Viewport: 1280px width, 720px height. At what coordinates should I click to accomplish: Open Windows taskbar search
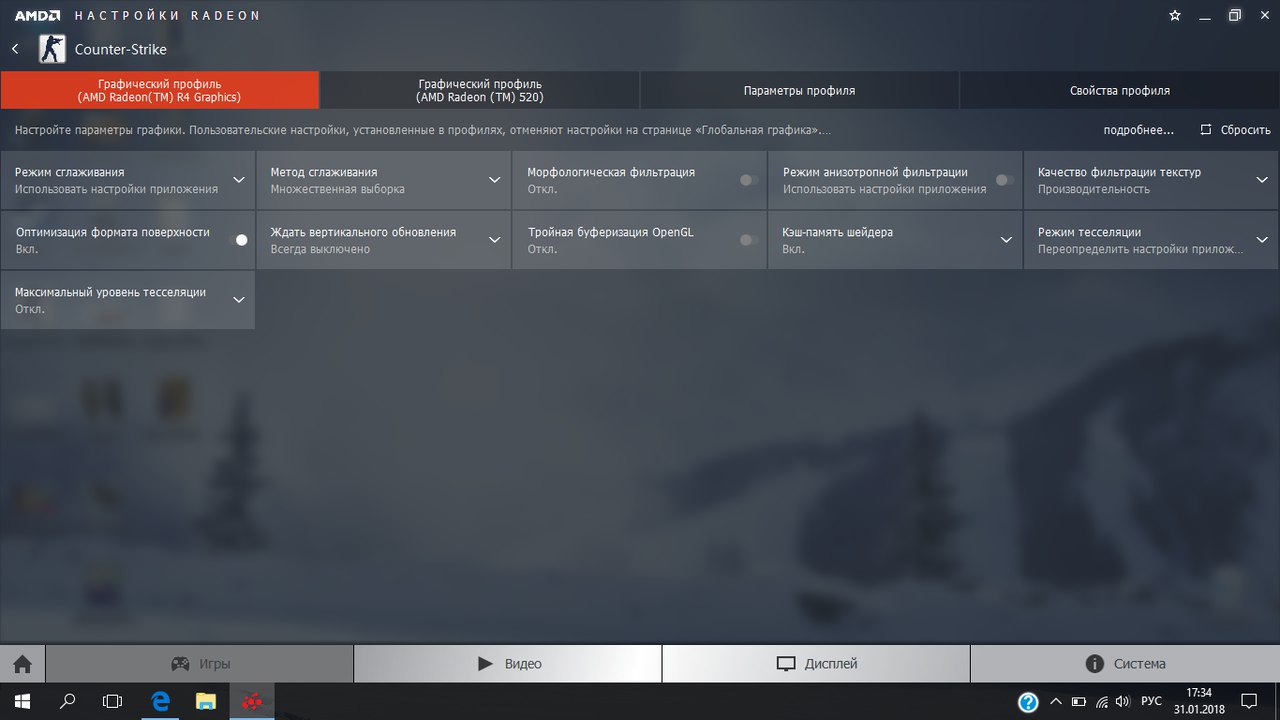pos(68,701)
